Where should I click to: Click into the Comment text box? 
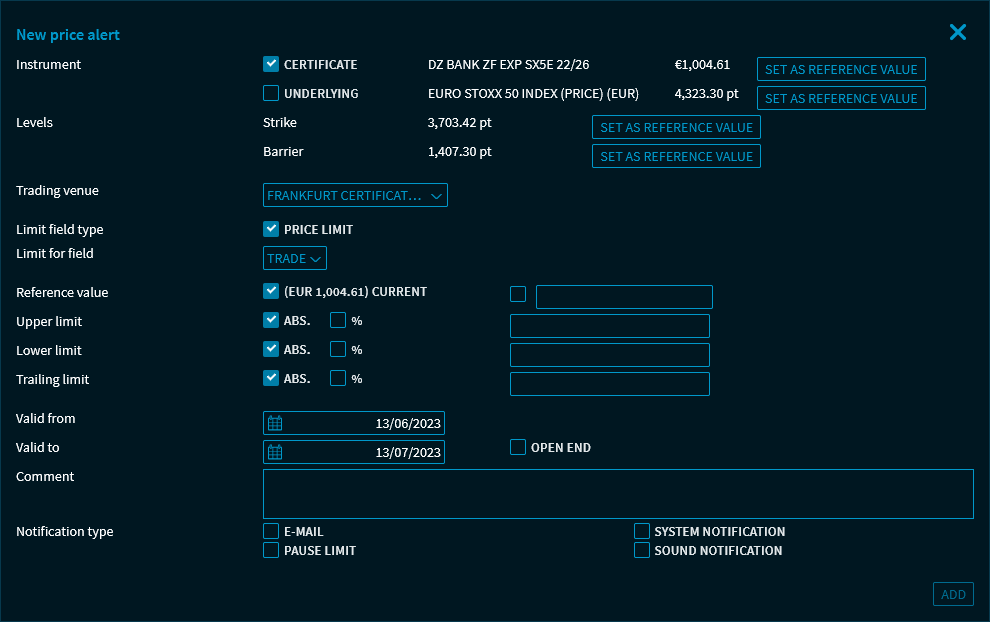[x=618, y=494]
